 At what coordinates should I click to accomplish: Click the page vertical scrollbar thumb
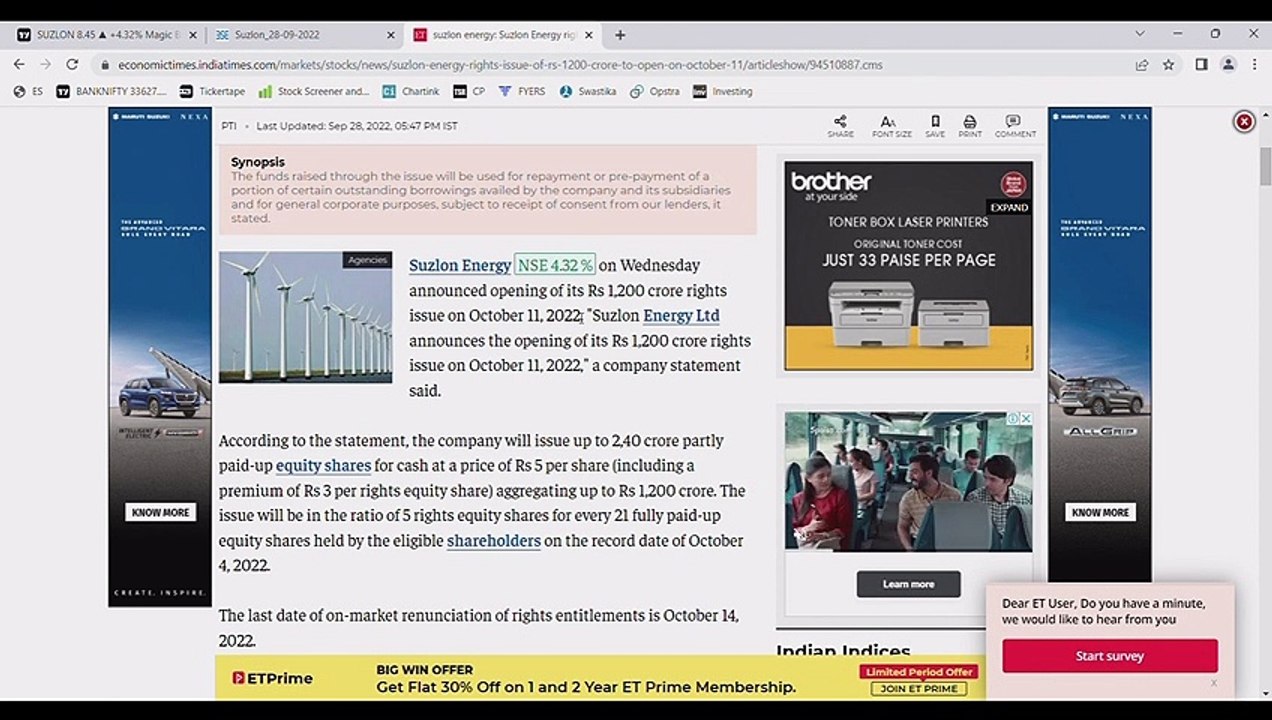click(1264, 166)
